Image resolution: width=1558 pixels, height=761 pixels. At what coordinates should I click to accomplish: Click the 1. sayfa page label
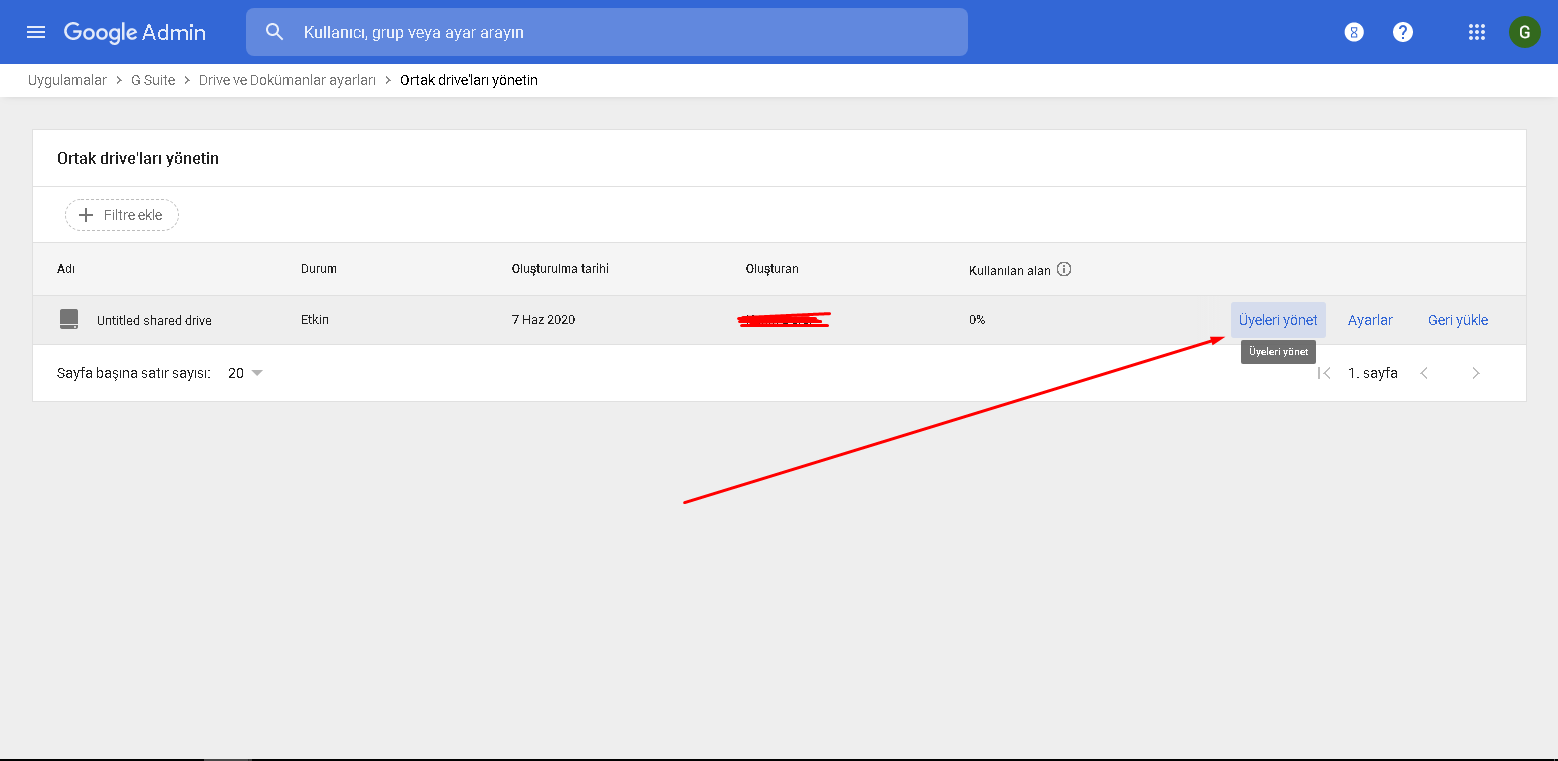click(x=1373, y=373)
